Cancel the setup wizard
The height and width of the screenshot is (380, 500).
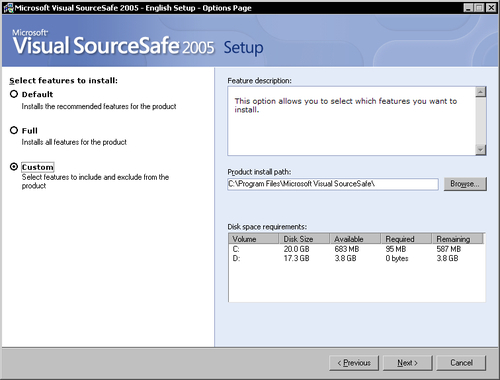(x=461, y=363)
